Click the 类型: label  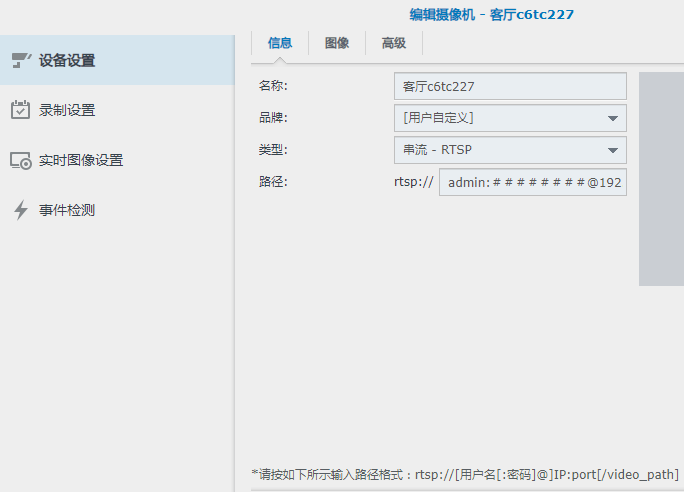(273, 150)
